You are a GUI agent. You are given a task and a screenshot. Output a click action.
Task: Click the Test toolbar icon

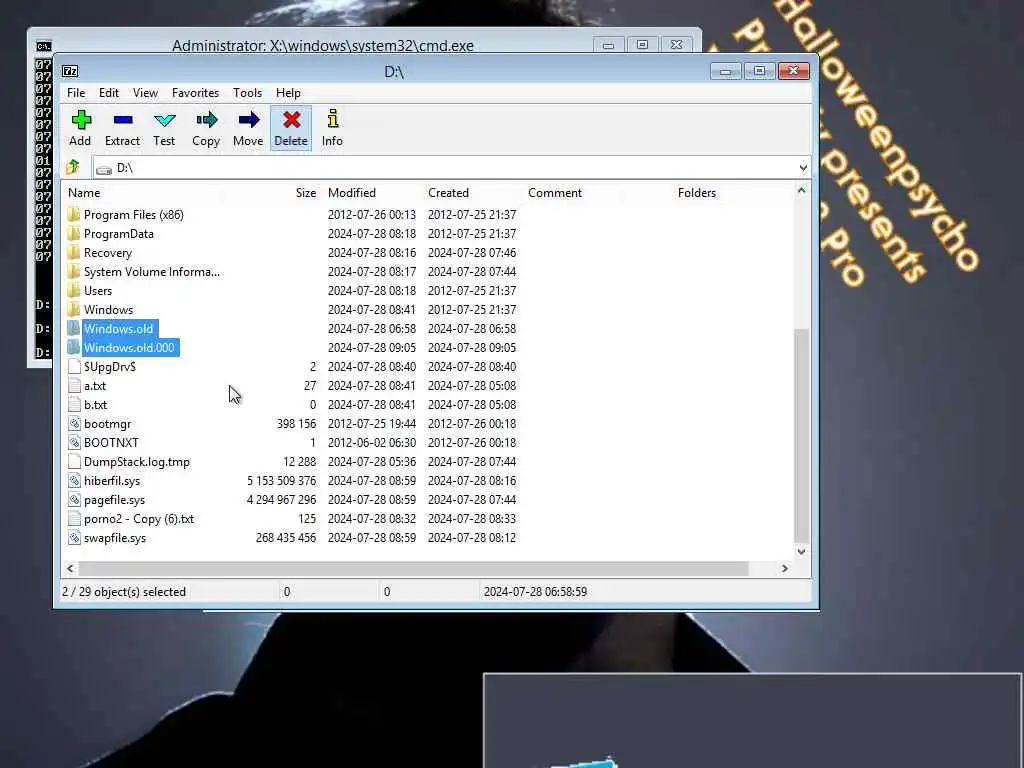164,120
